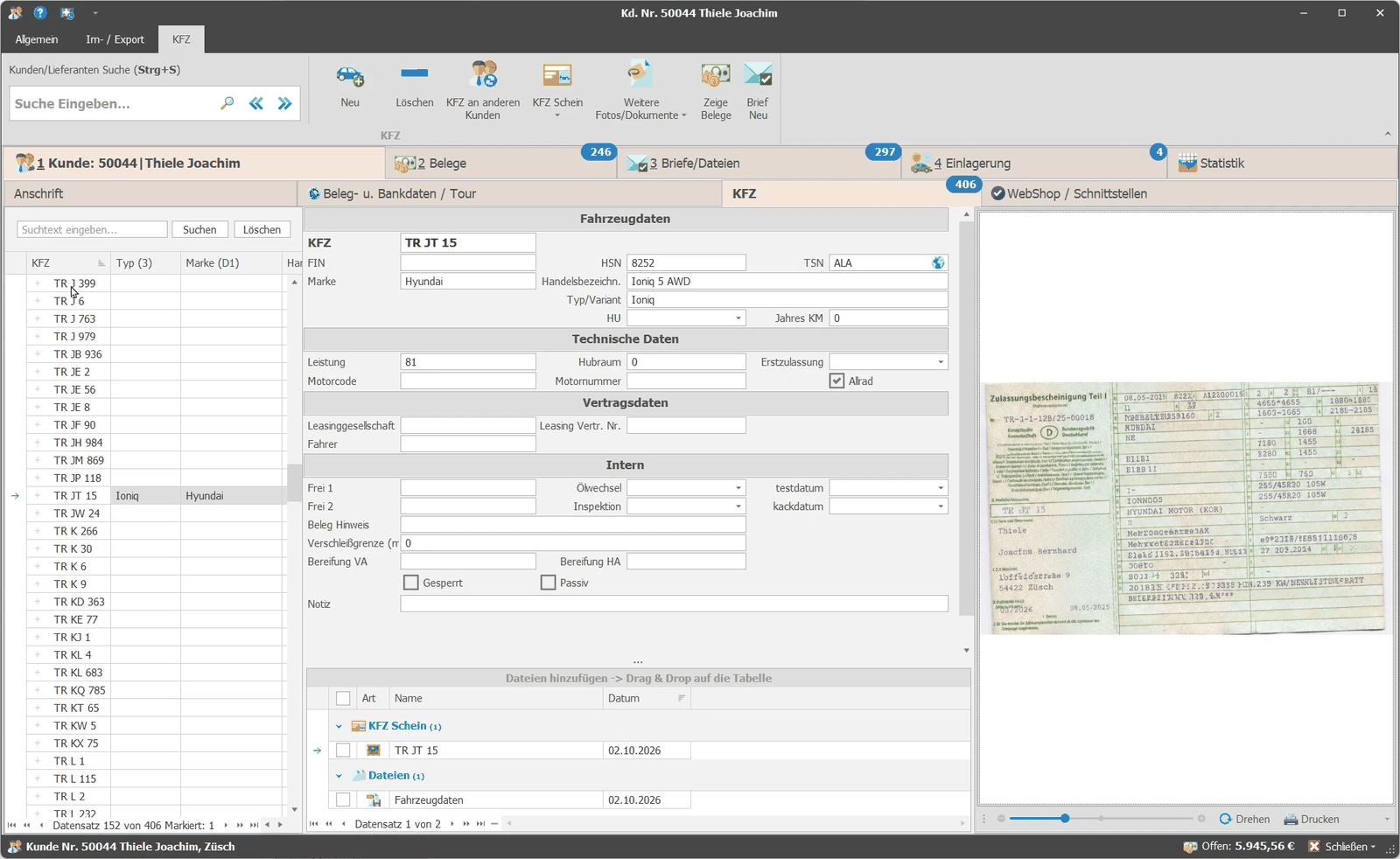Click the image icon of TR JT 15 file
Viewport: 1400px width, 859px height.
click(x=374, y=751)
